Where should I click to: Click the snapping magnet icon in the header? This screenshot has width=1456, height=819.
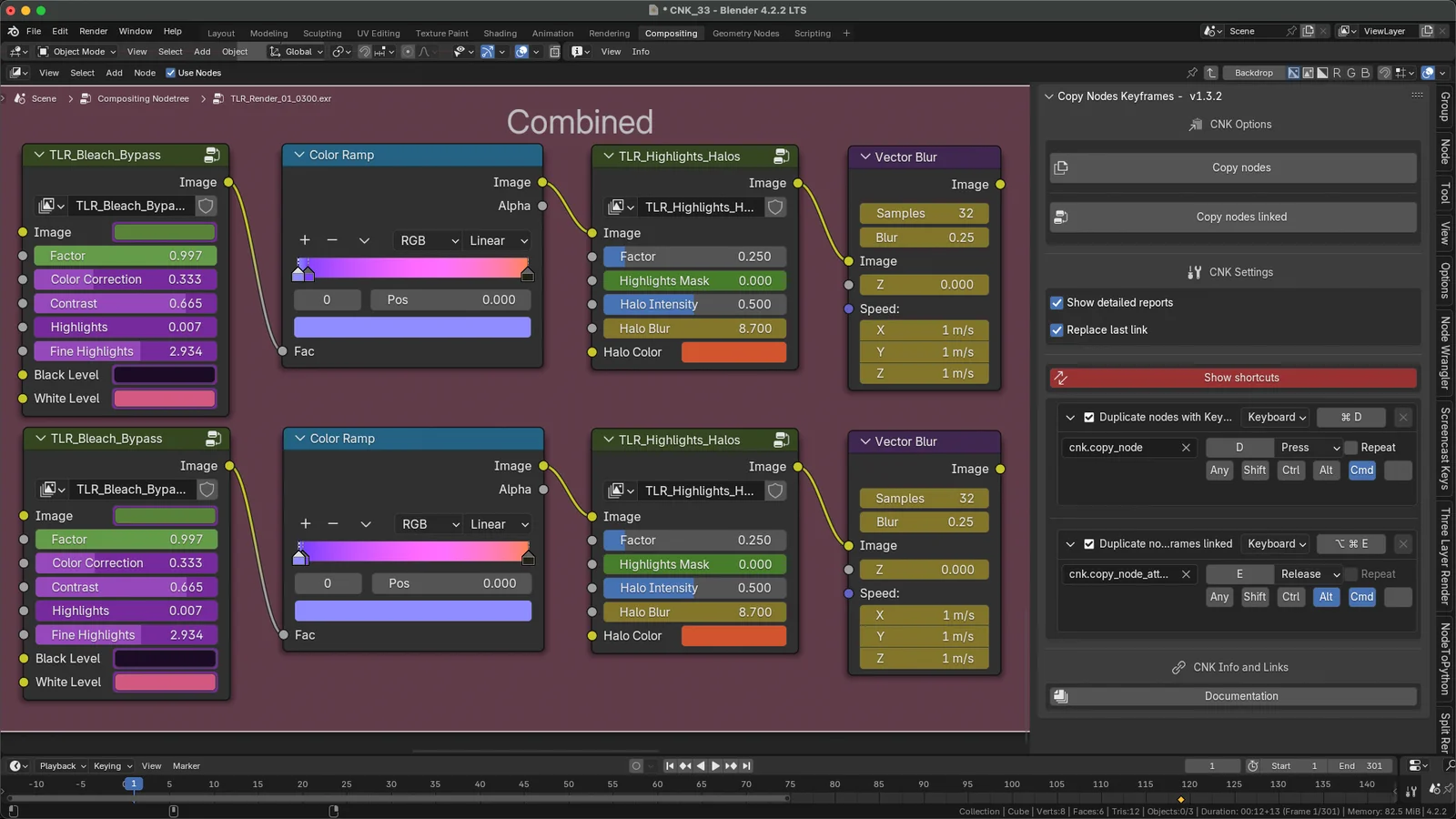(363, 52)
